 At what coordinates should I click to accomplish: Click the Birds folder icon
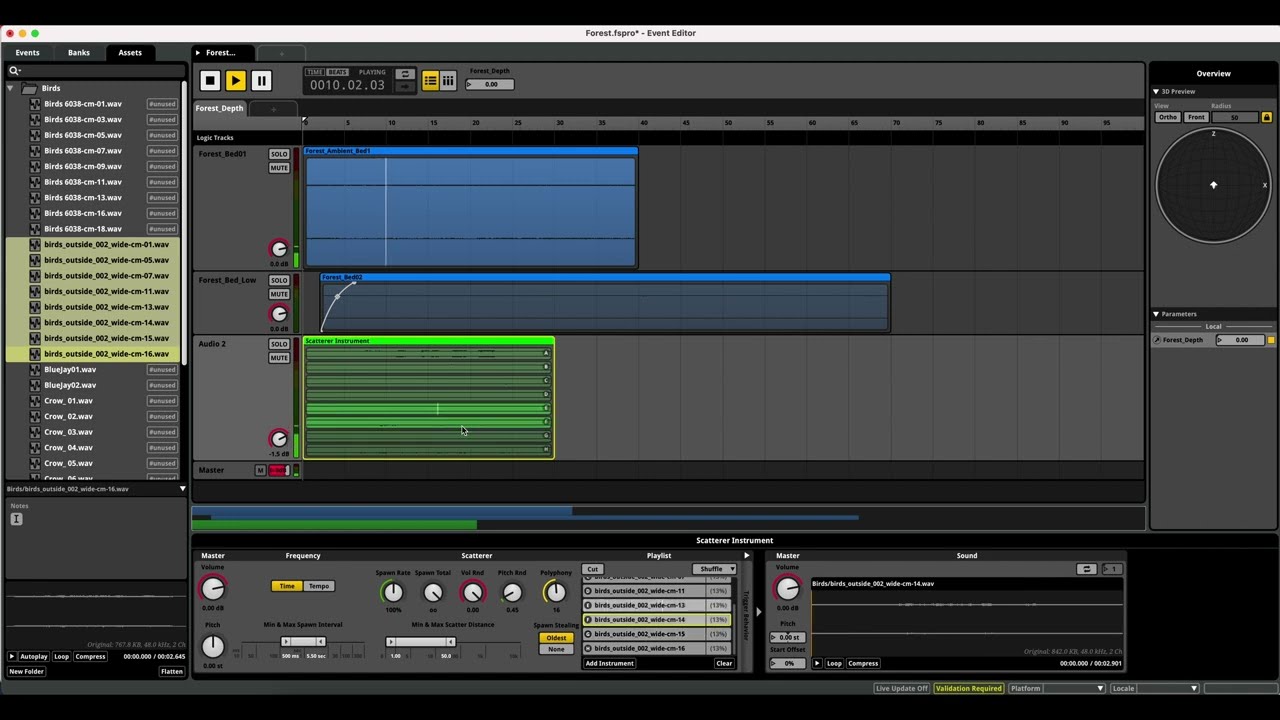click(x=30, y=88)
